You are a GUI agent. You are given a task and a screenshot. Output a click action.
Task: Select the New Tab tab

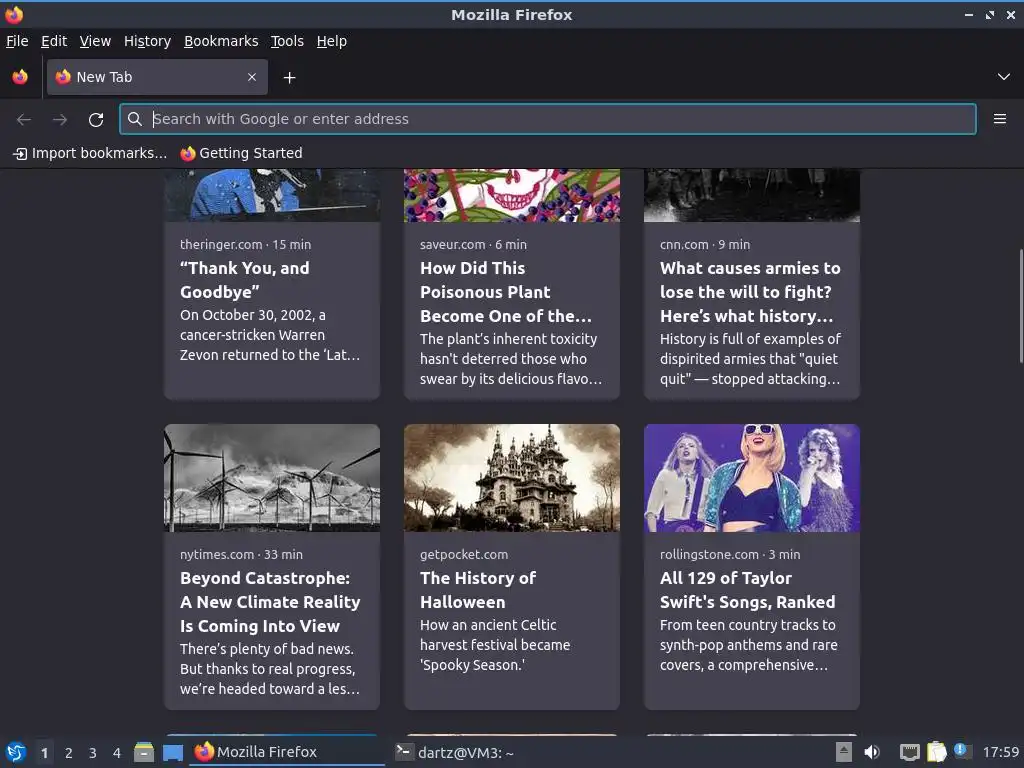[x=157, y=77]
